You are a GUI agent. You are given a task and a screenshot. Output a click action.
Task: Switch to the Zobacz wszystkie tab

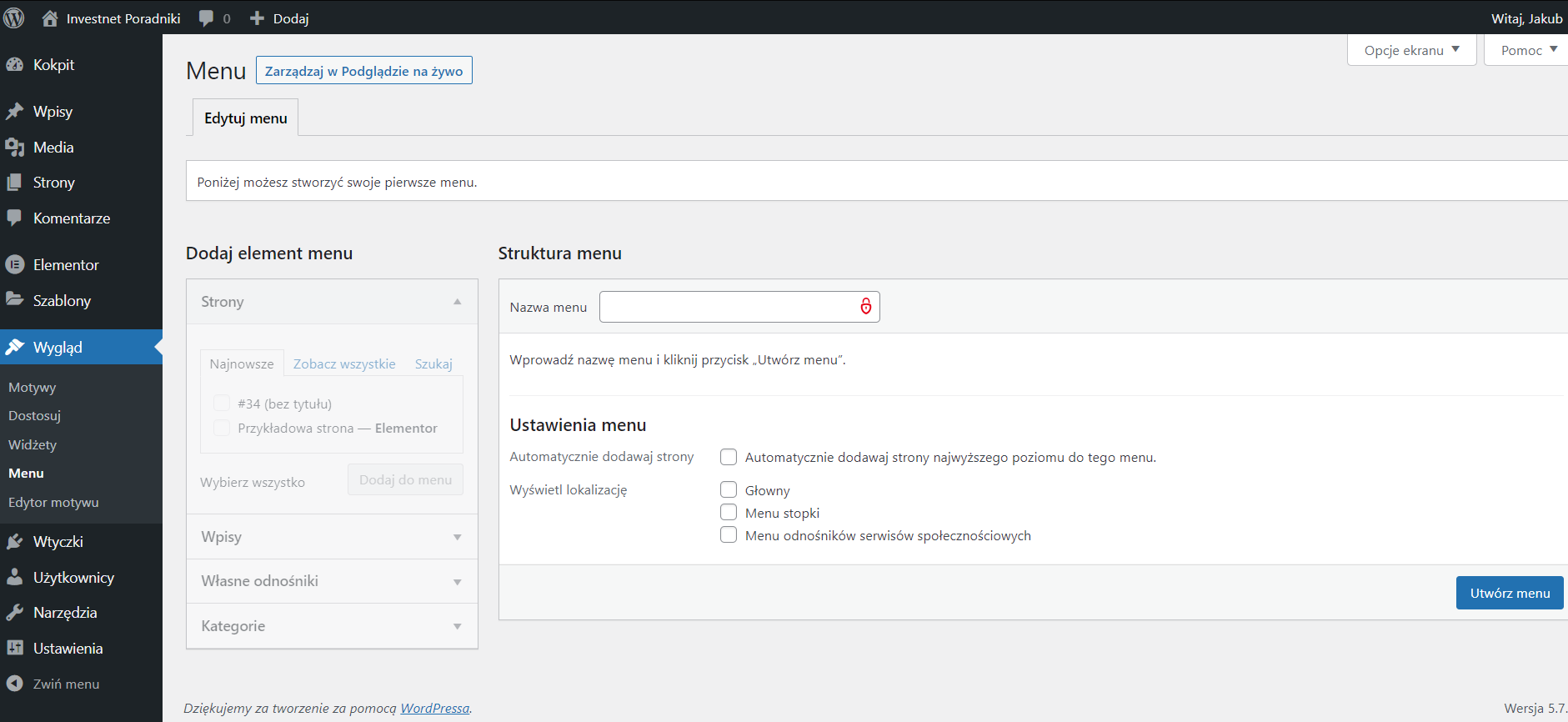point(344,364)
